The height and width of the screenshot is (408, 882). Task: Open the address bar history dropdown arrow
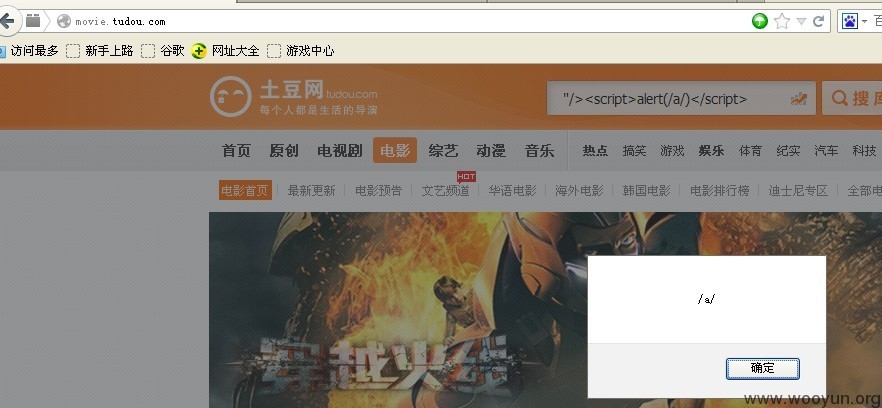[x=802, y=22]
